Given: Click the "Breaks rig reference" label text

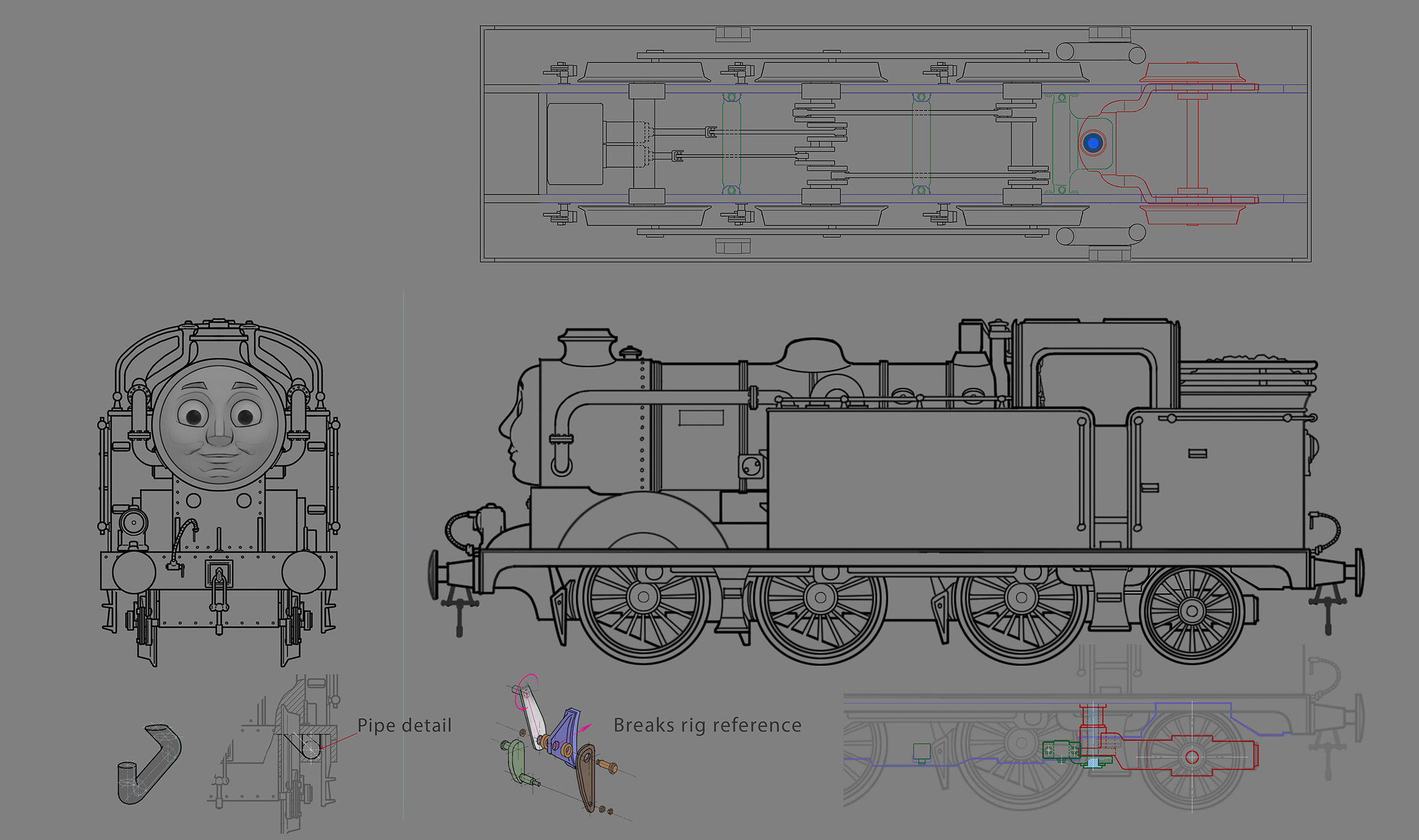Looking at the screenshot, I should click(707, 725).
